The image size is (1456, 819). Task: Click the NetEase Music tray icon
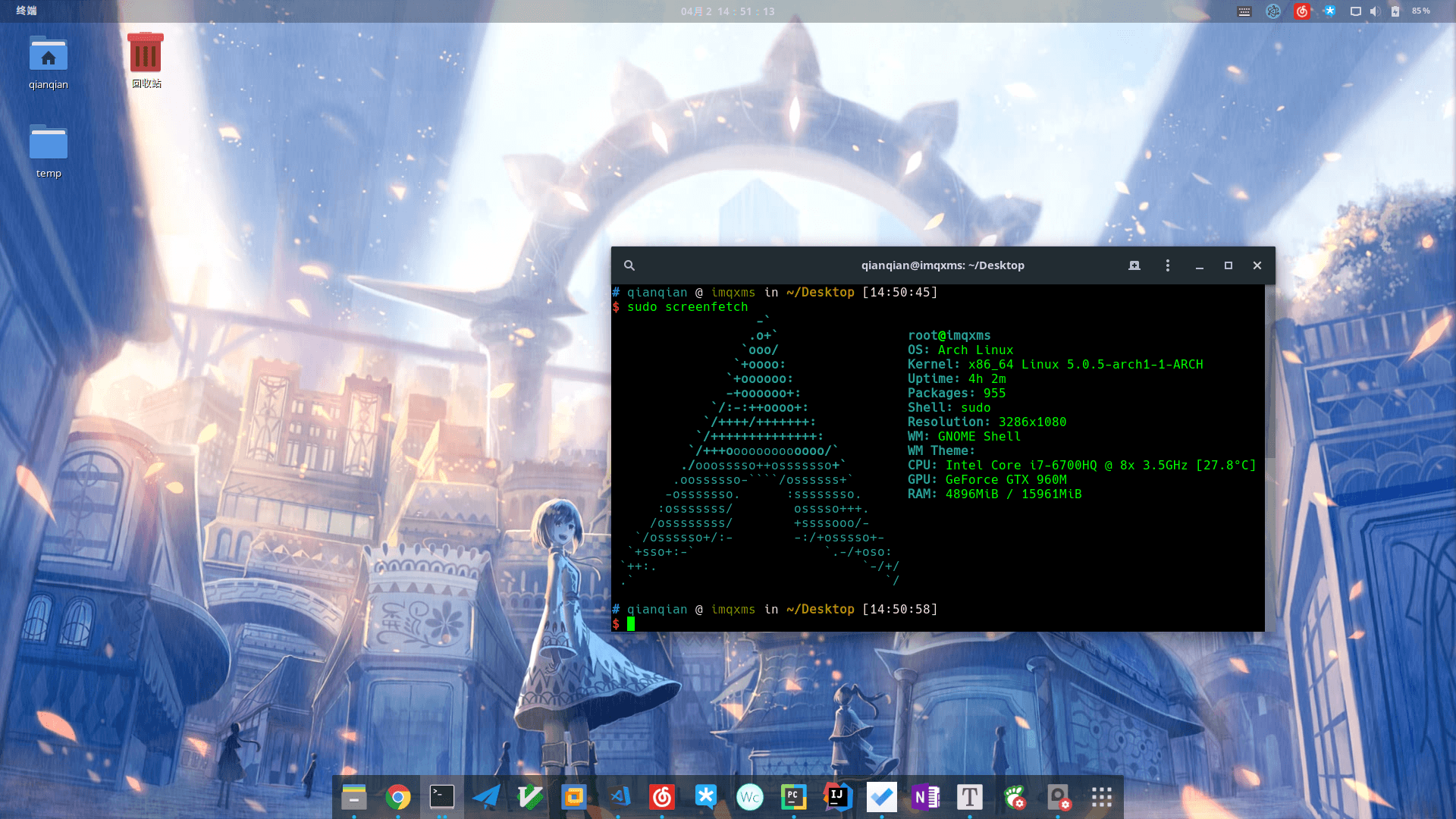click(x=1302, y=11)
